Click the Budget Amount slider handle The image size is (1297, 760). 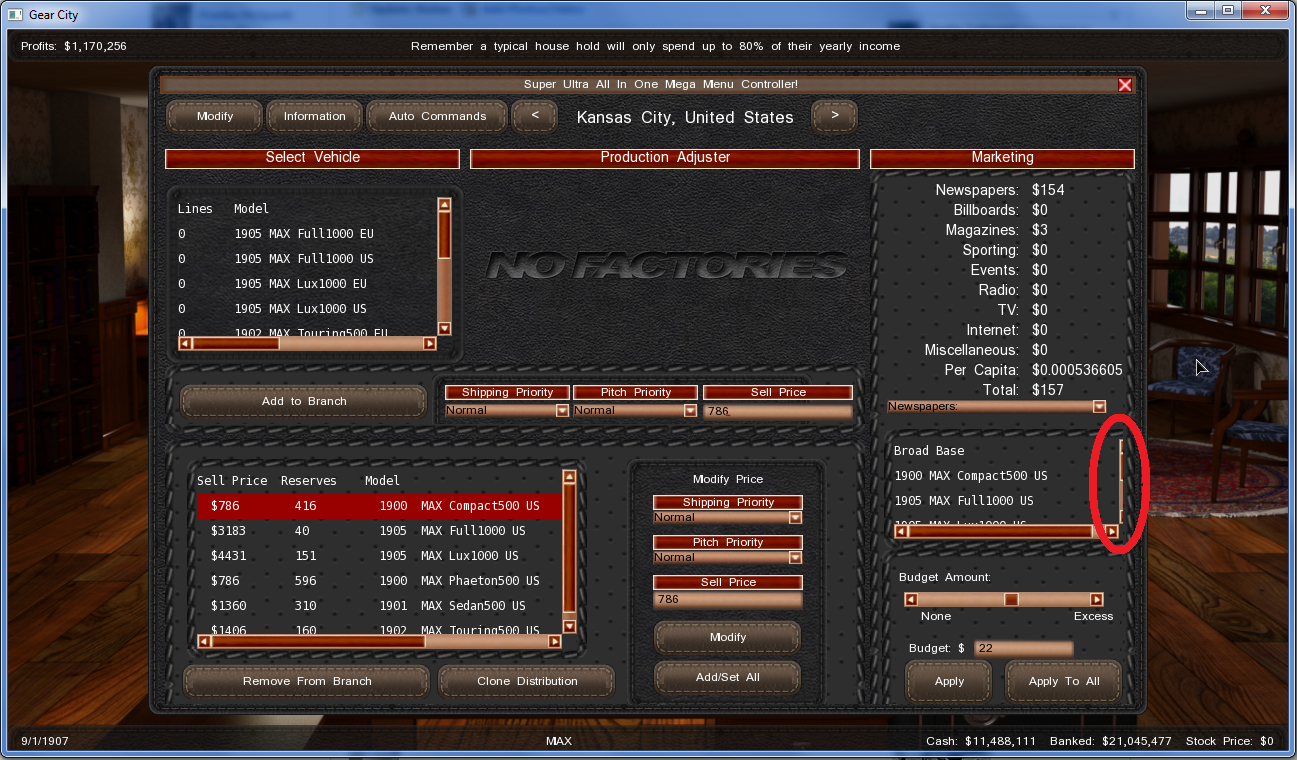pos(1011,600)
